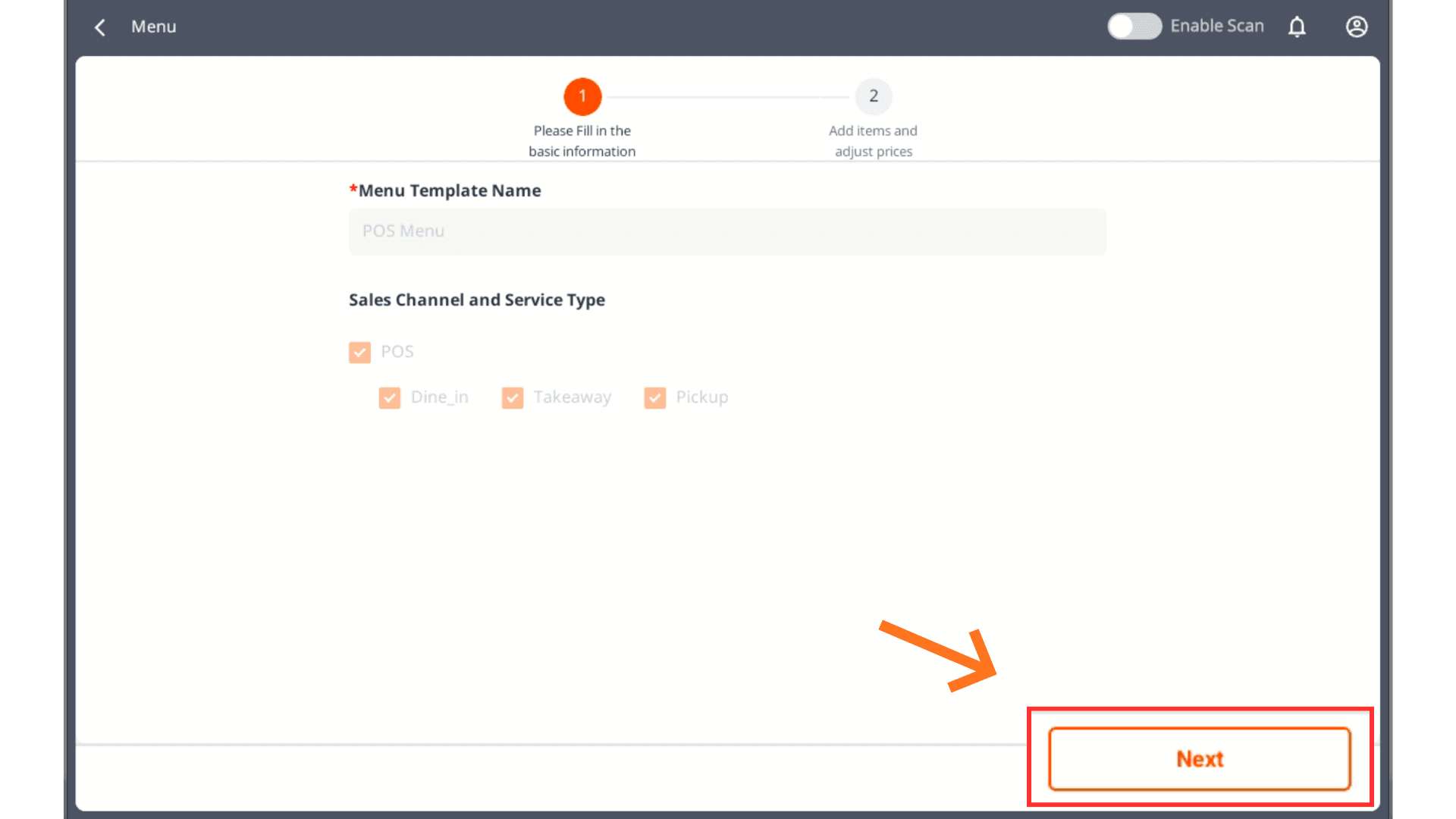
Task: Click the Menu Template Name field
Action: [x=726, y=231]
